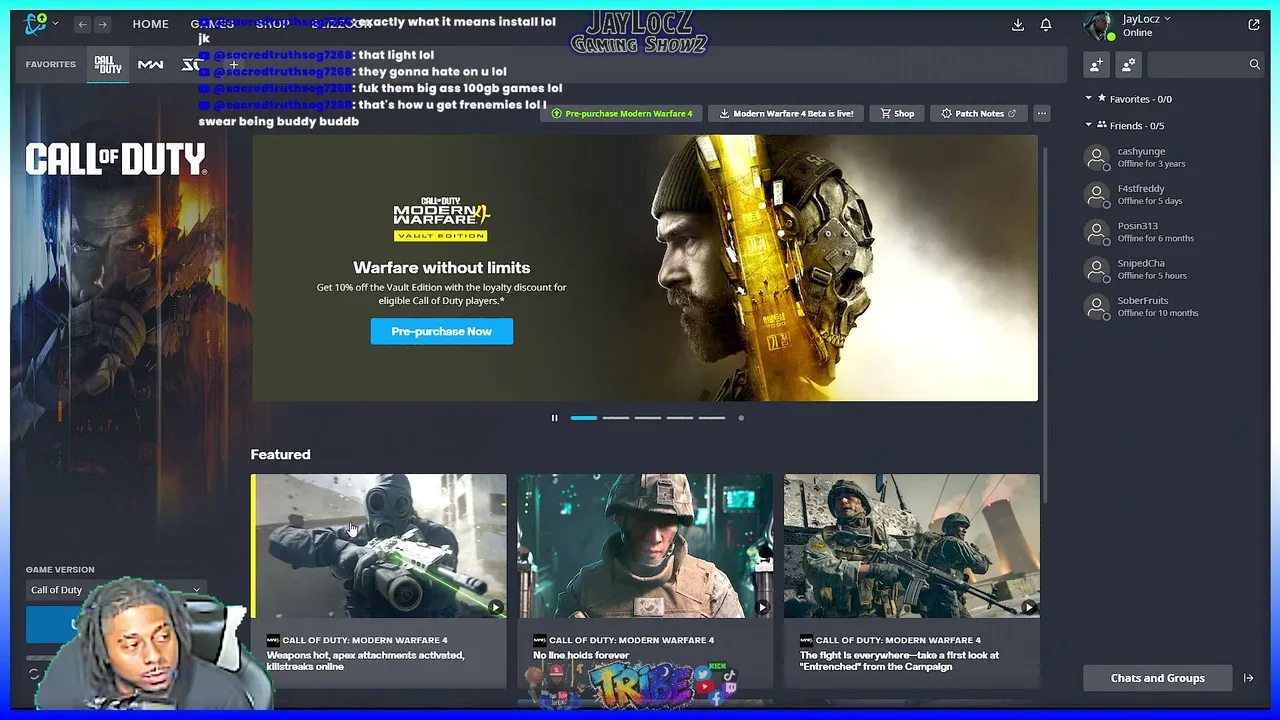This screenshot has height=720, width=1280.
Task: Click Pre-purchase Modern Warfare 4 button
Action: (622, 113)
